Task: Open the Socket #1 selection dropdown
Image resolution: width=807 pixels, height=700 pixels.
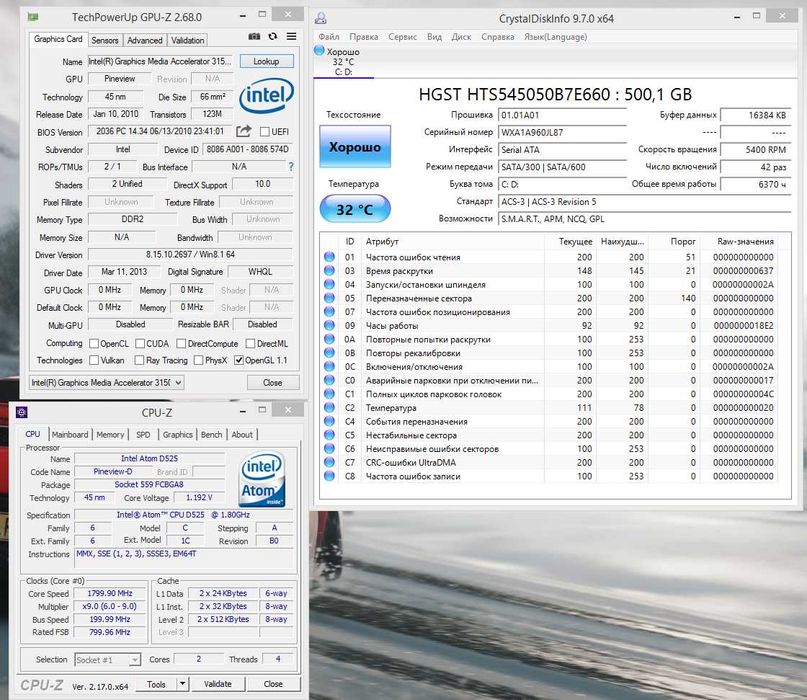Action: [x=108, y=659]
